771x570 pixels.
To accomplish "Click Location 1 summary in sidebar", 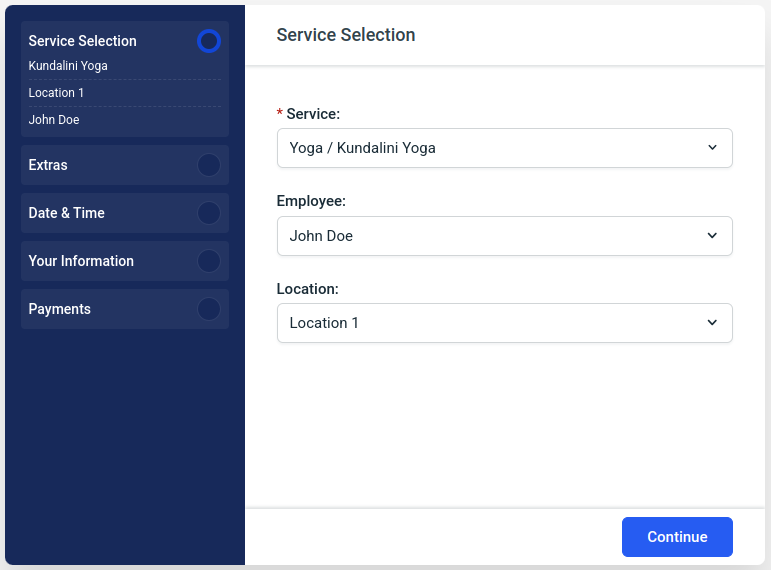I will click(57, 93).
